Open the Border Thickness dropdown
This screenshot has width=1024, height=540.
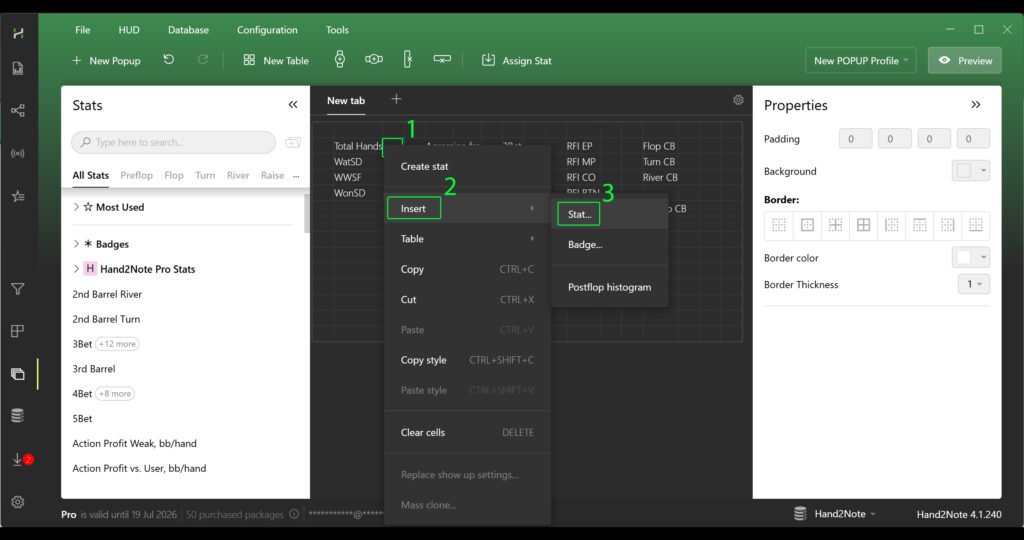click(973, 285)
